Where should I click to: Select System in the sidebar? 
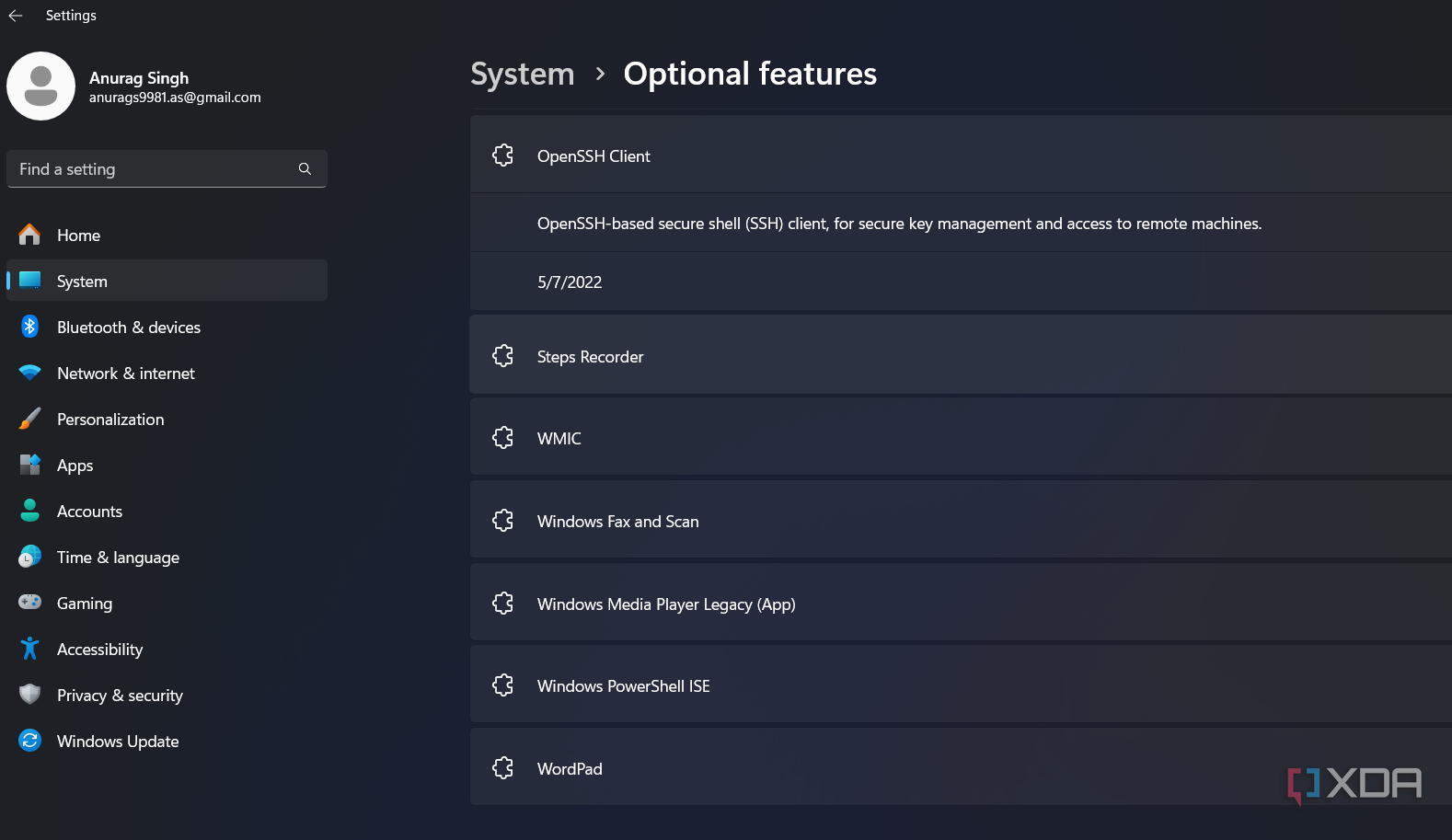[x=167, y=281]
